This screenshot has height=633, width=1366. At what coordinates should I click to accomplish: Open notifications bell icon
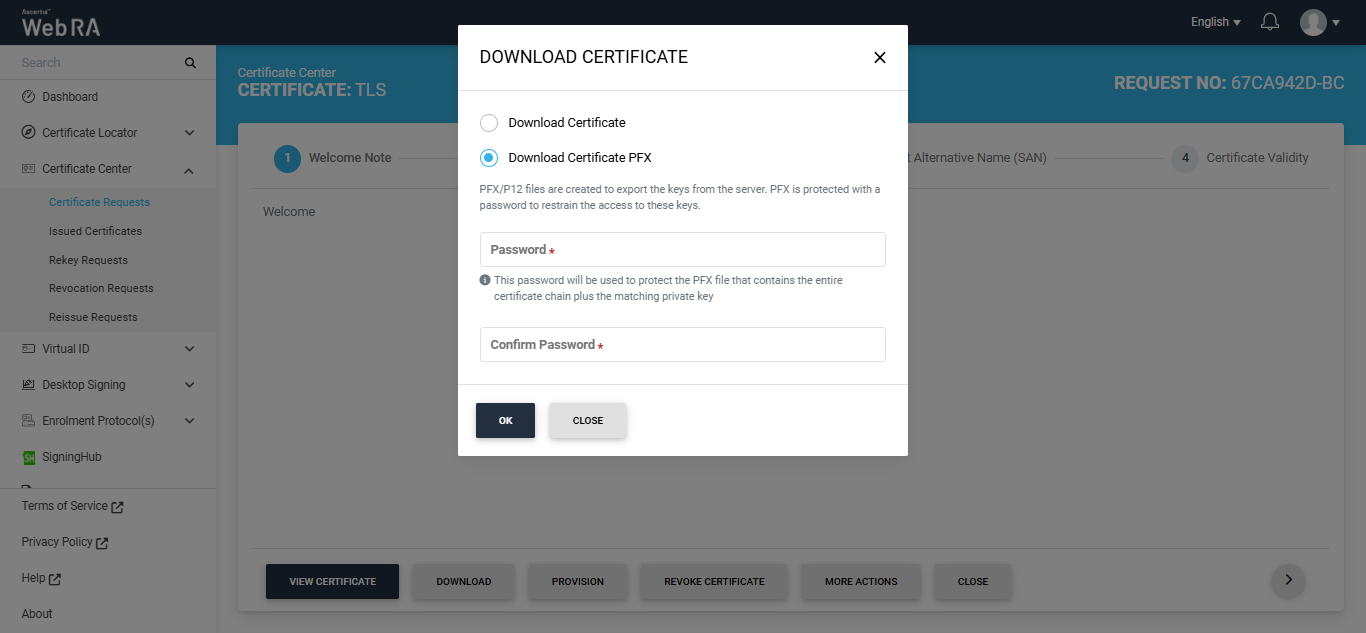coord(1270,22)
